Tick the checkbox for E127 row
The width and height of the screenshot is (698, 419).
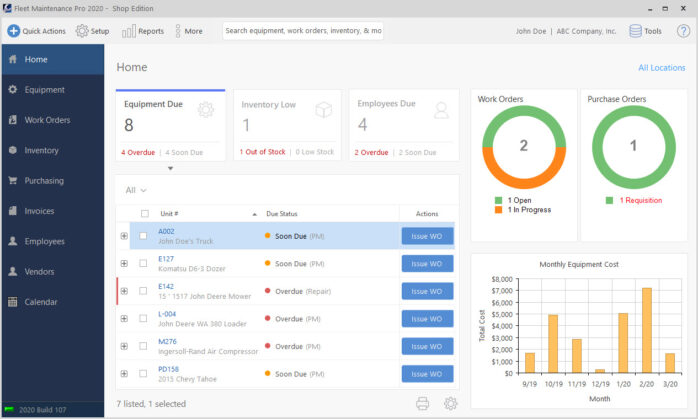(x=143, y=264)
